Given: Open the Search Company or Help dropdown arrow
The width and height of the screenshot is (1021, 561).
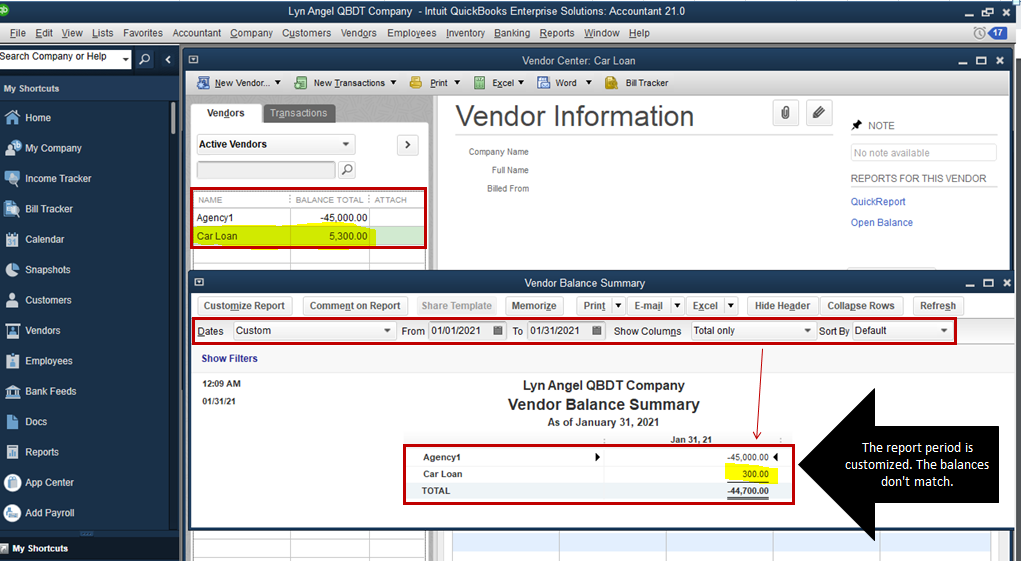Looking at the screenshot, I should 126,59.
